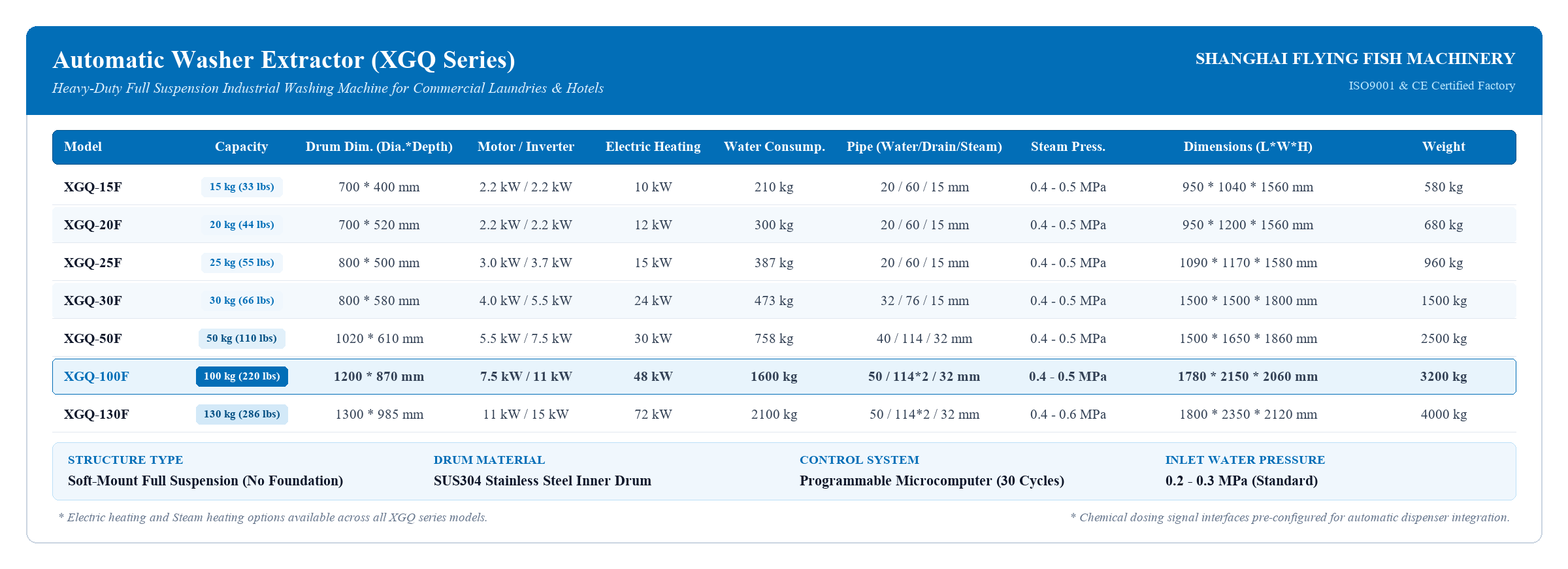Viewport: 1568px width, 569px height.
Task: Select the XGQ-50F model cell
Action: tap(93, 338)
